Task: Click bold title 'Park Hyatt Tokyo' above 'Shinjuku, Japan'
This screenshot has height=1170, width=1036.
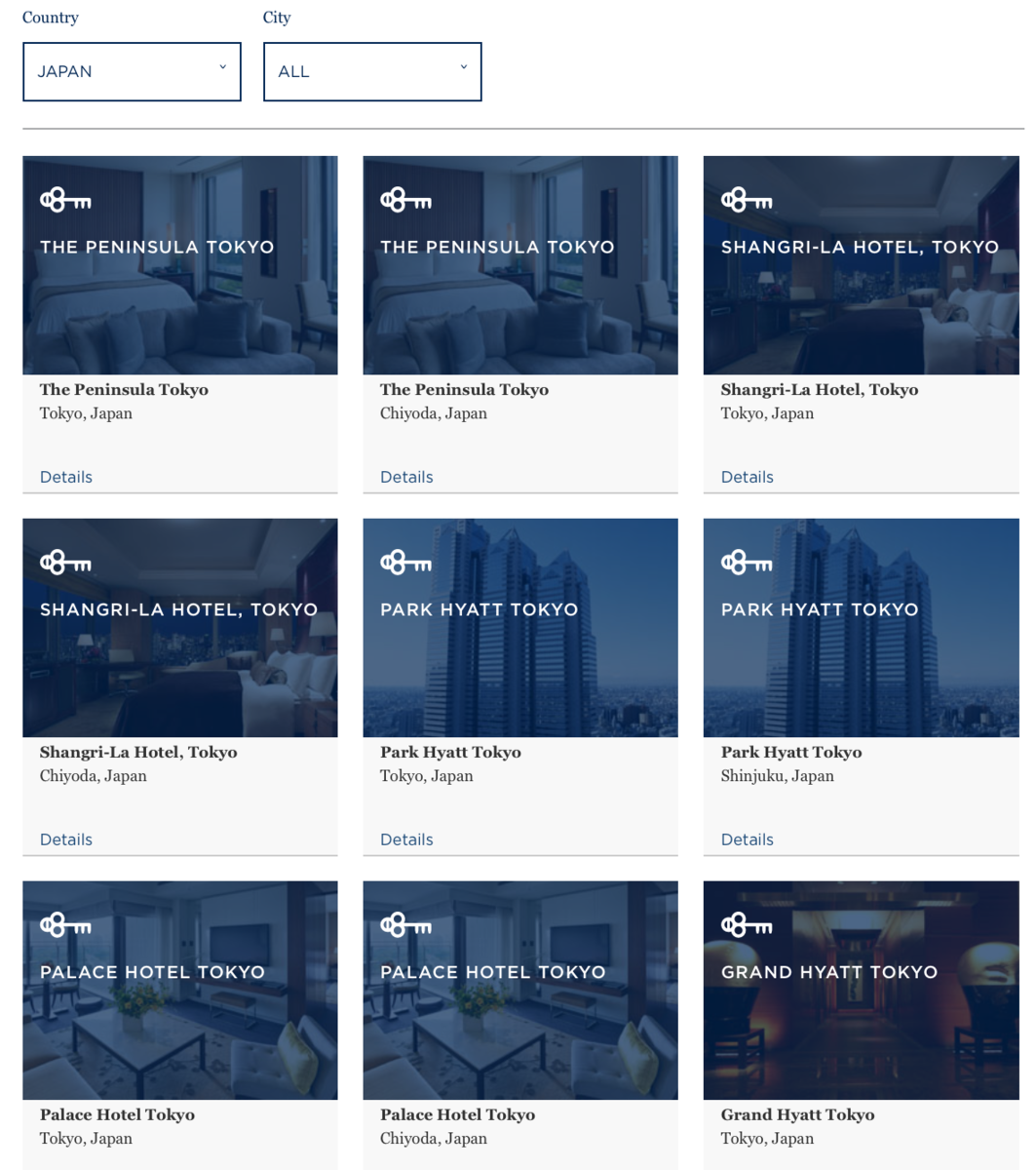Action: [791, 753]
